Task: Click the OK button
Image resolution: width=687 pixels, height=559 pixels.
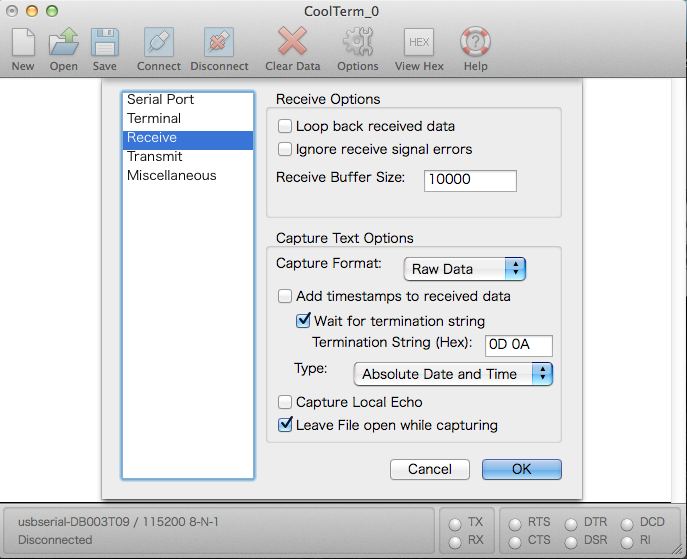Action: [521, 469]
